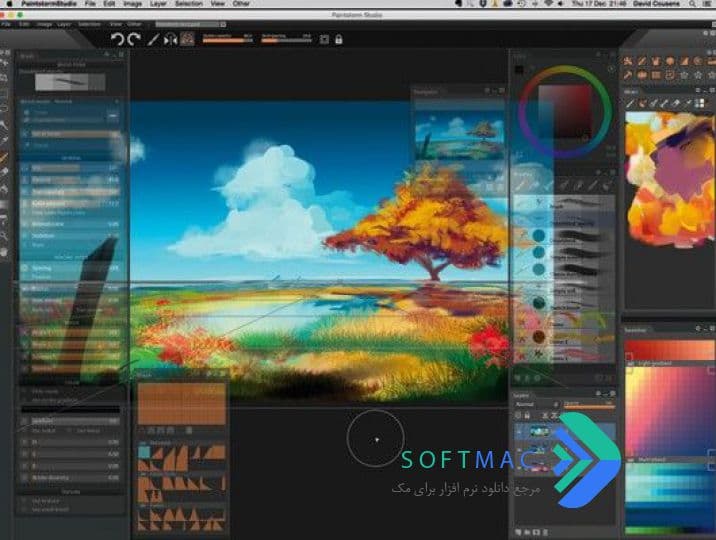Click the orange curve graph in the shape panel
This screenshot has width=716, height=540.
[x=181, y=404]
